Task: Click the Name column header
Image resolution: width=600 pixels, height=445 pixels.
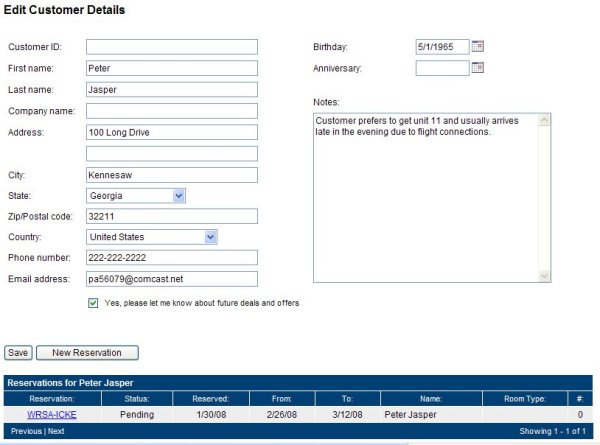Action: click(431, 399)
